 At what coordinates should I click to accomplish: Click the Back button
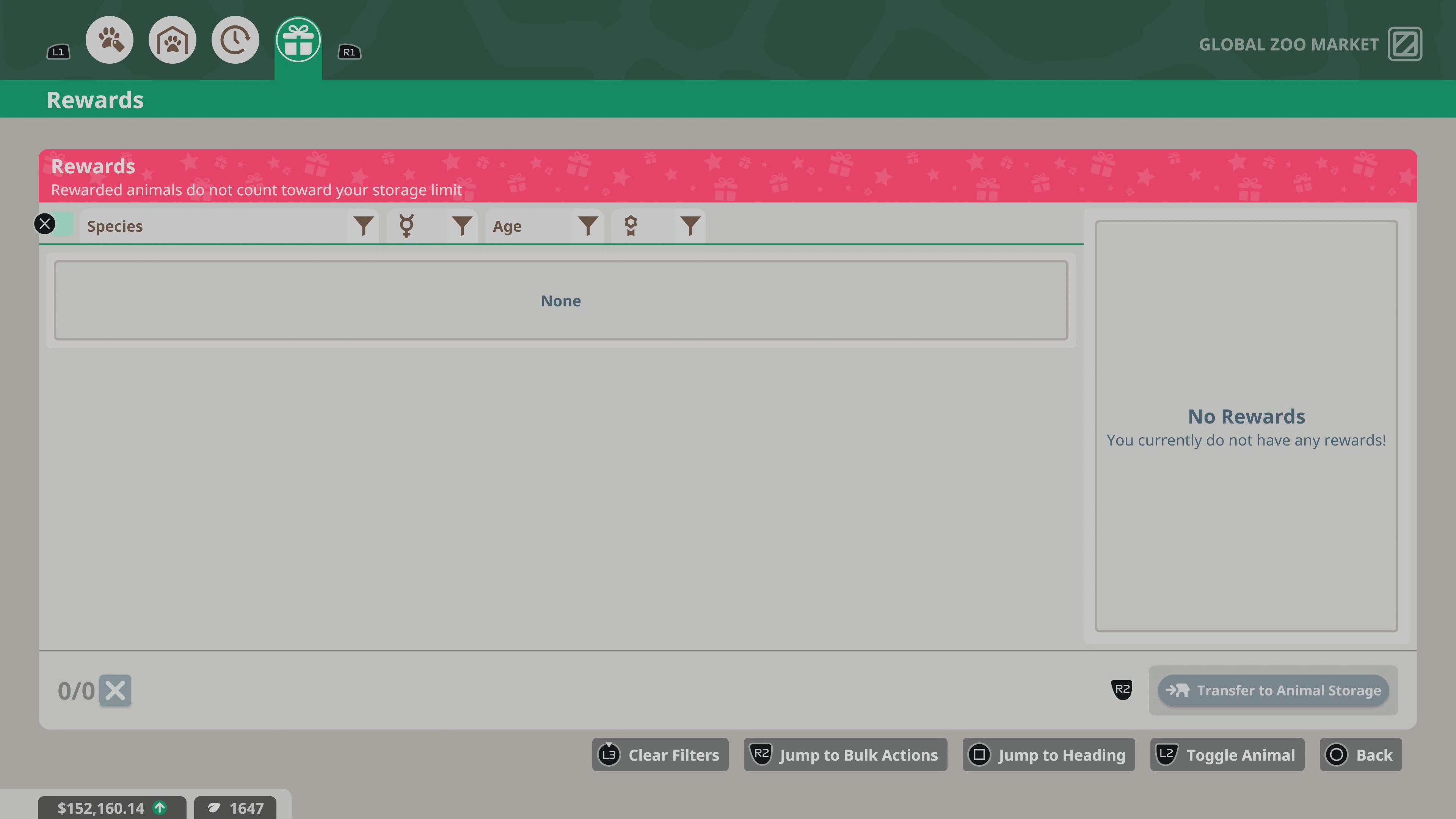1360,755
